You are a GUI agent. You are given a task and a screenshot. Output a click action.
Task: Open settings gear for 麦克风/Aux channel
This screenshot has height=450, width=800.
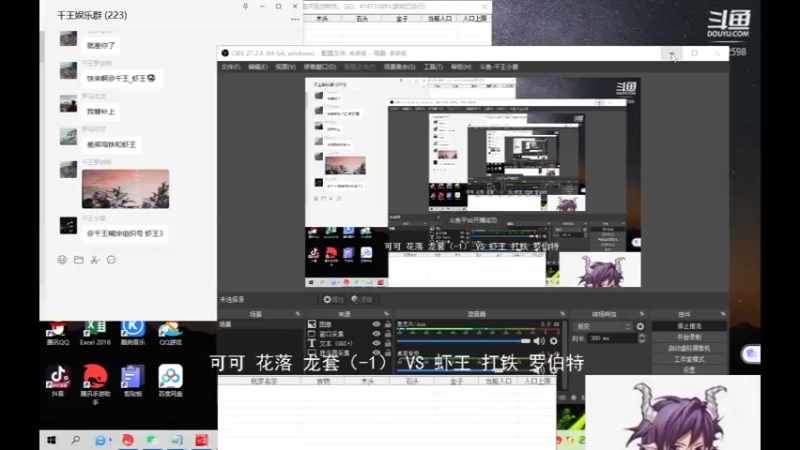point(554,341)
